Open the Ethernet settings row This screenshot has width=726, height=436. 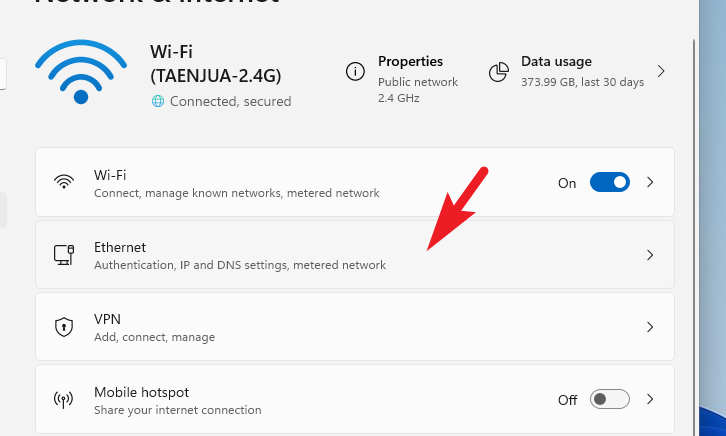point(355,255)
